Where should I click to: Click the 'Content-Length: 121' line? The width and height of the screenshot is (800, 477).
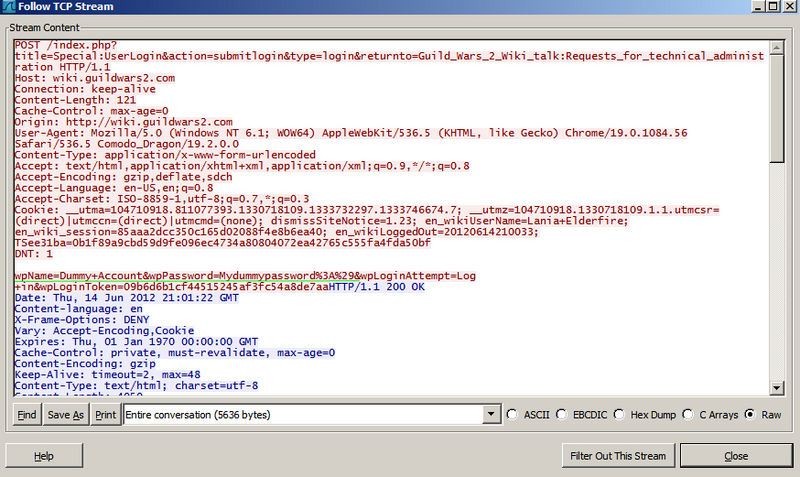point(76,100)
